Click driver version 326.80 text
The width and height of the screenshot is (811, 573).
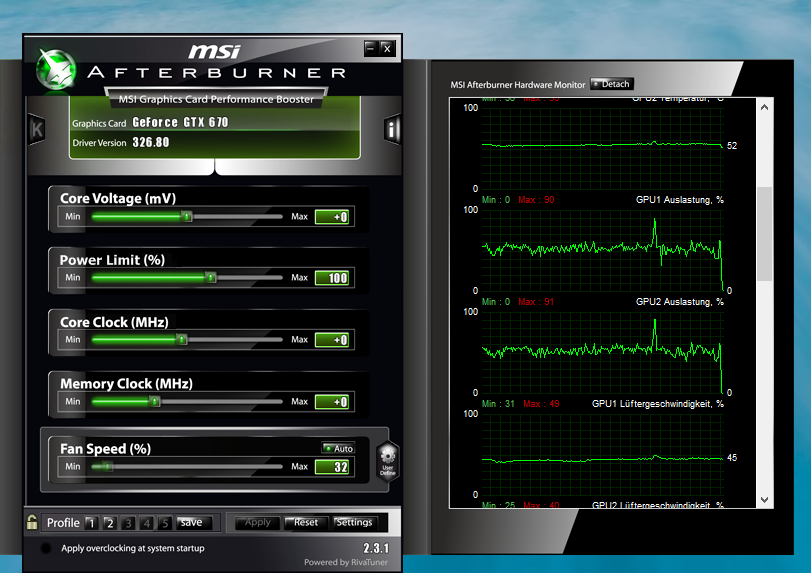point(151,142)
